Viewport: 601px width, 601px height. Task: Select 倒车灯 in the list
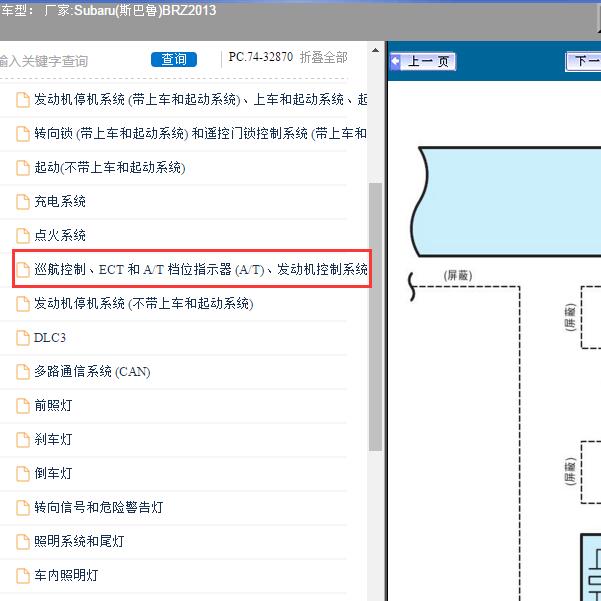(53, 473)
